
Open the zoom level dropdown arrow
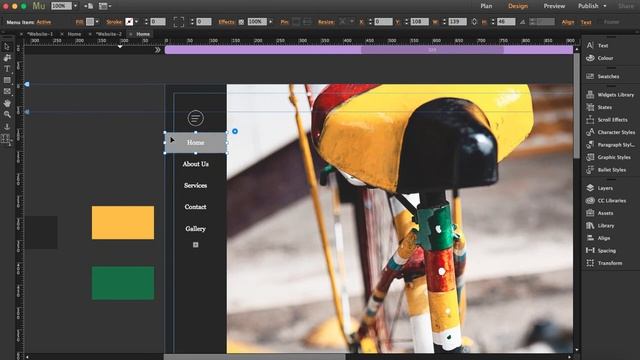tap(75, 6)
